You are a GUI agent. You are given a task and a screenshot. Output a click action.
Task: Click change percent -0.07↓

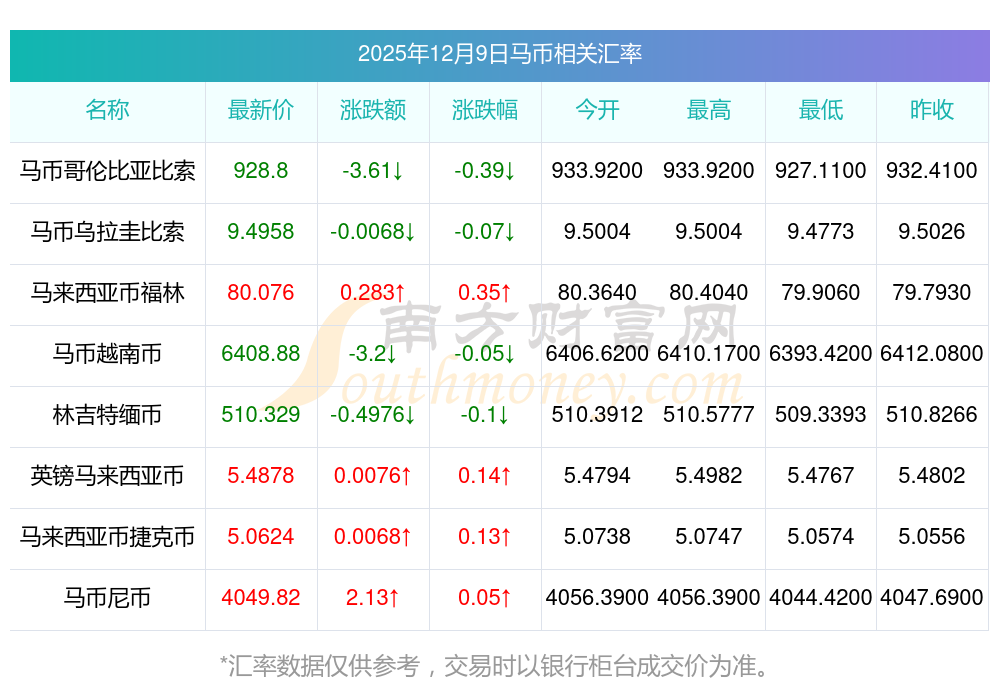click(485, 231)
